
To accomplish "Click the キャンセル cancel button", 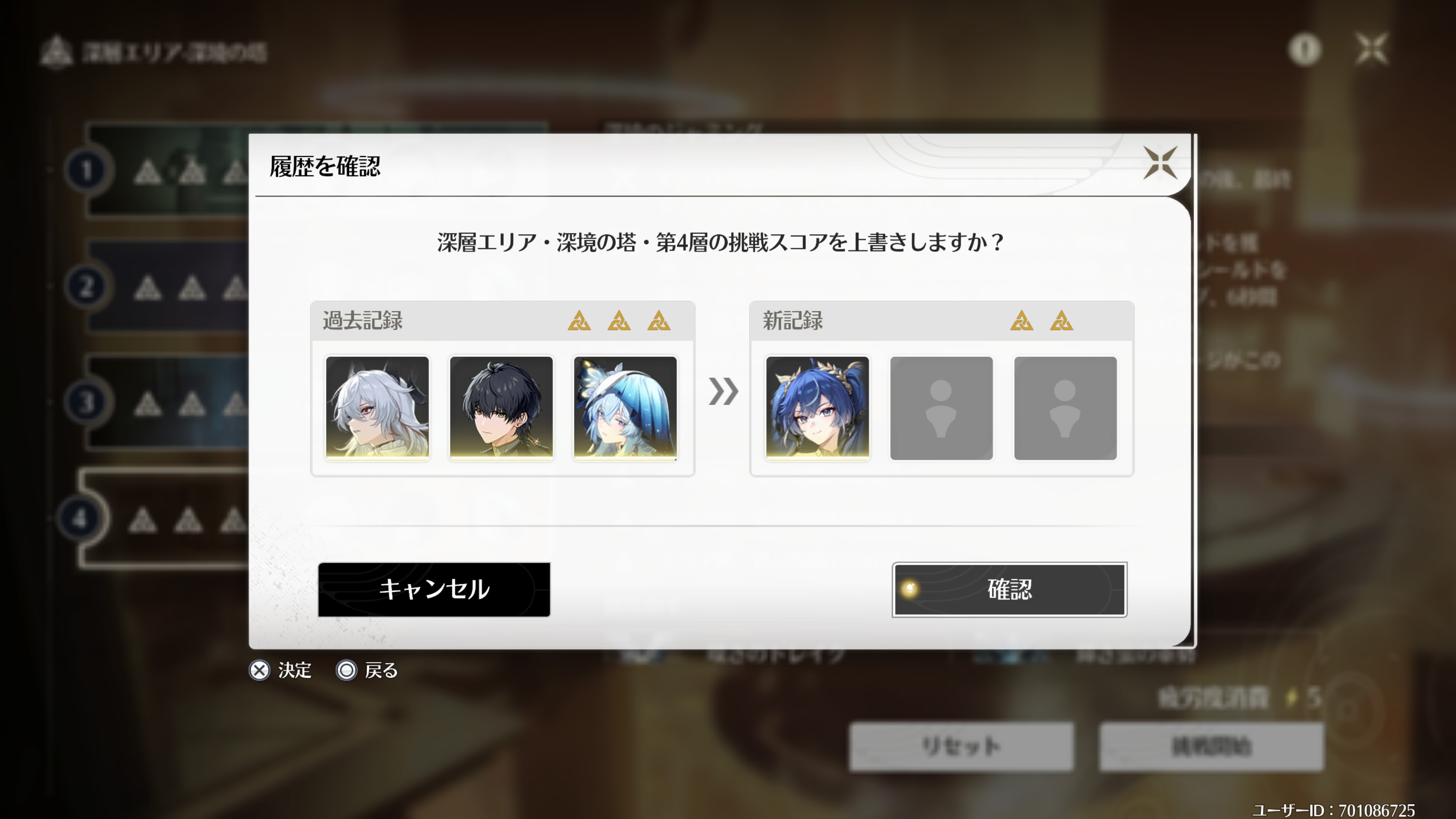I will pyautogui.click(x=433, y=590).
